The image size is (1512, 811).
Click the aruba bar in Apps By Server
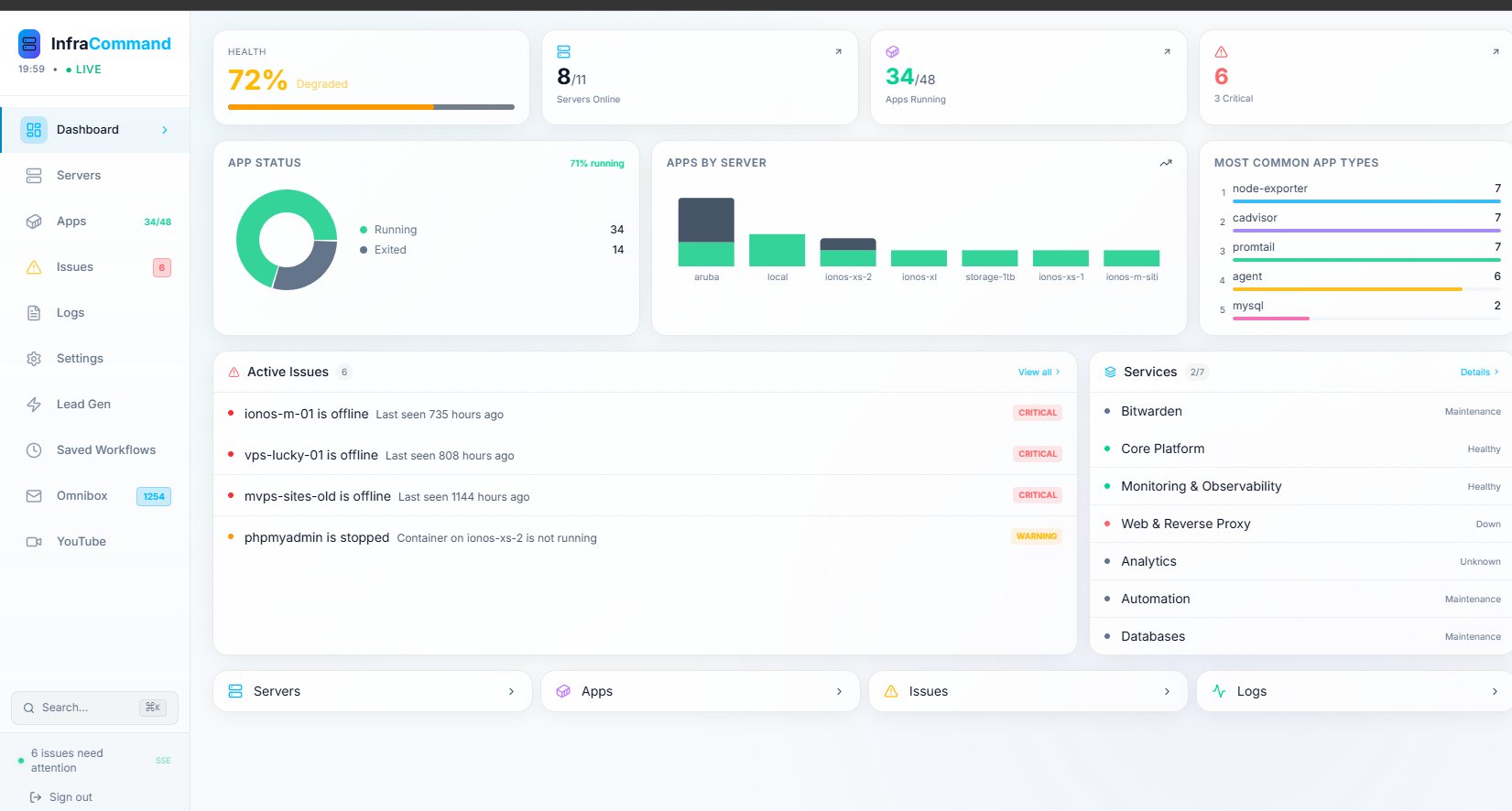tap(706, 232)
